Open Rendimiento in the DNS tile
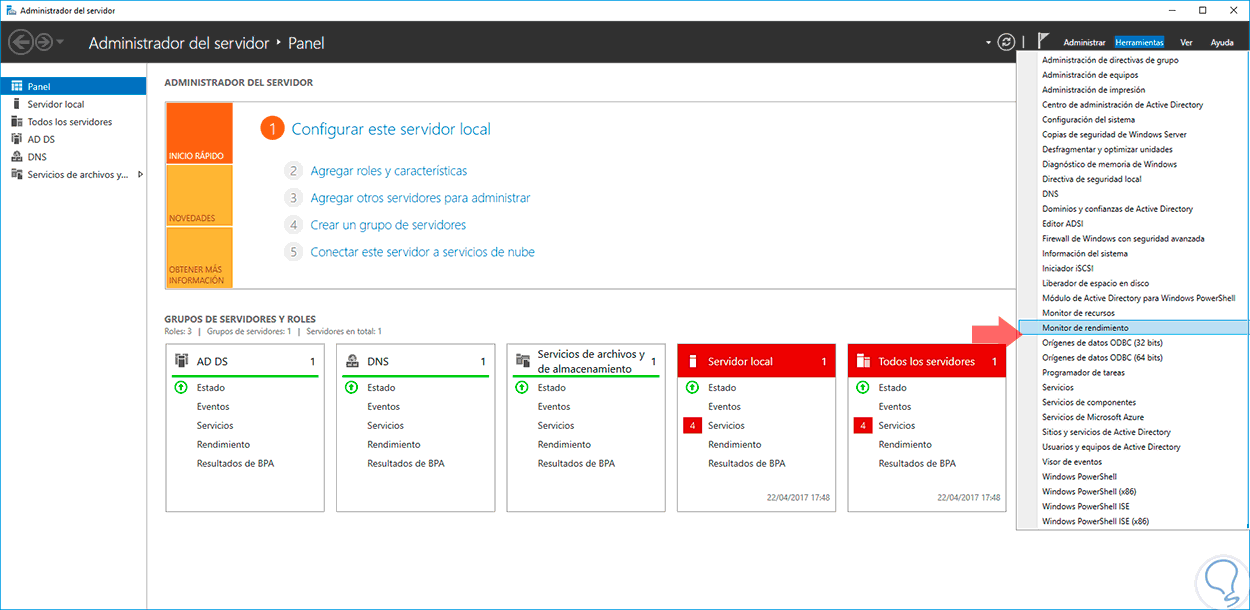This screenshot has height=610, width=1250. click(394, 444)
